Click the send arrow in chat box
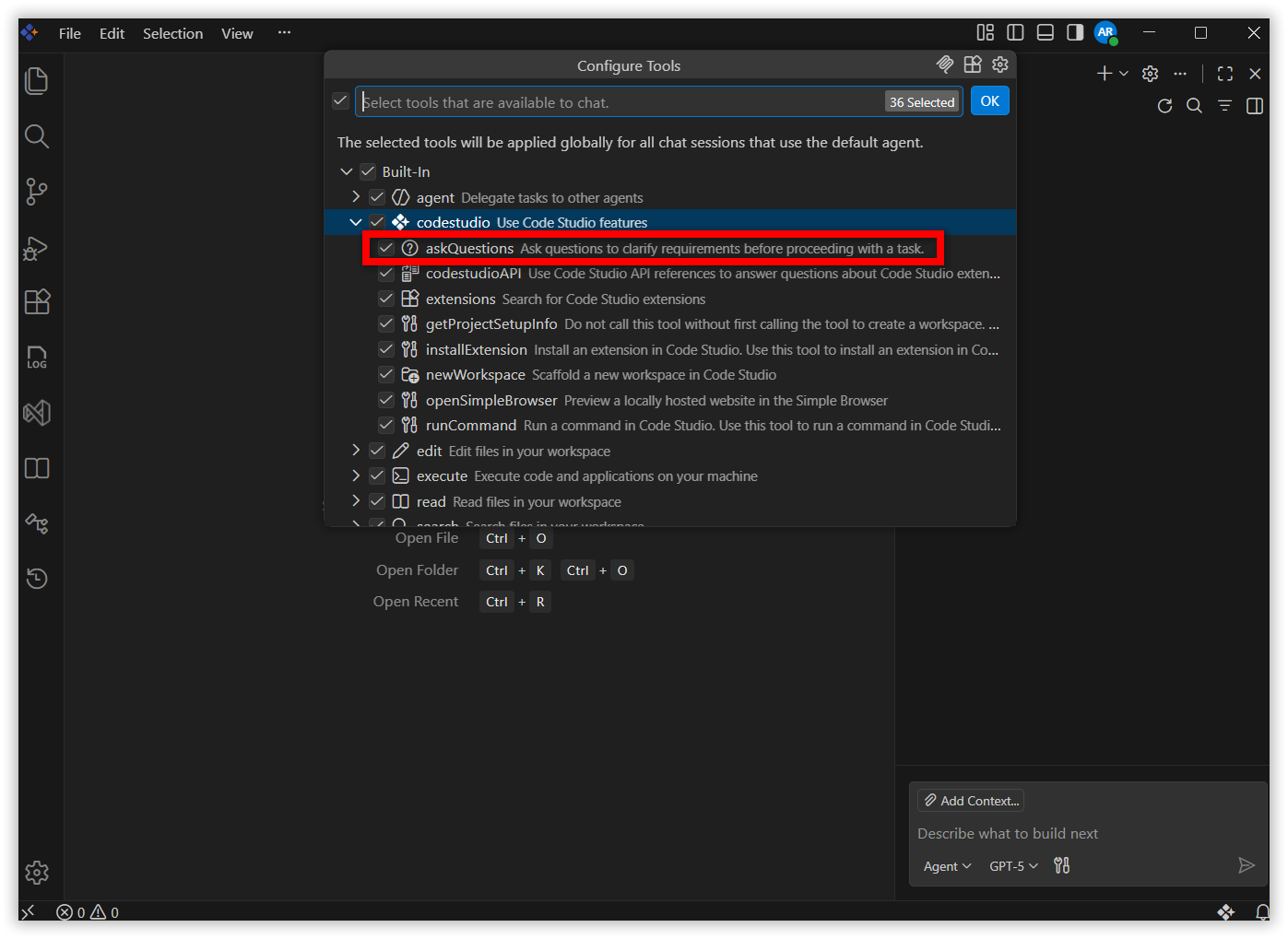Screen dimensions: 1288x939 [1246, 865]
